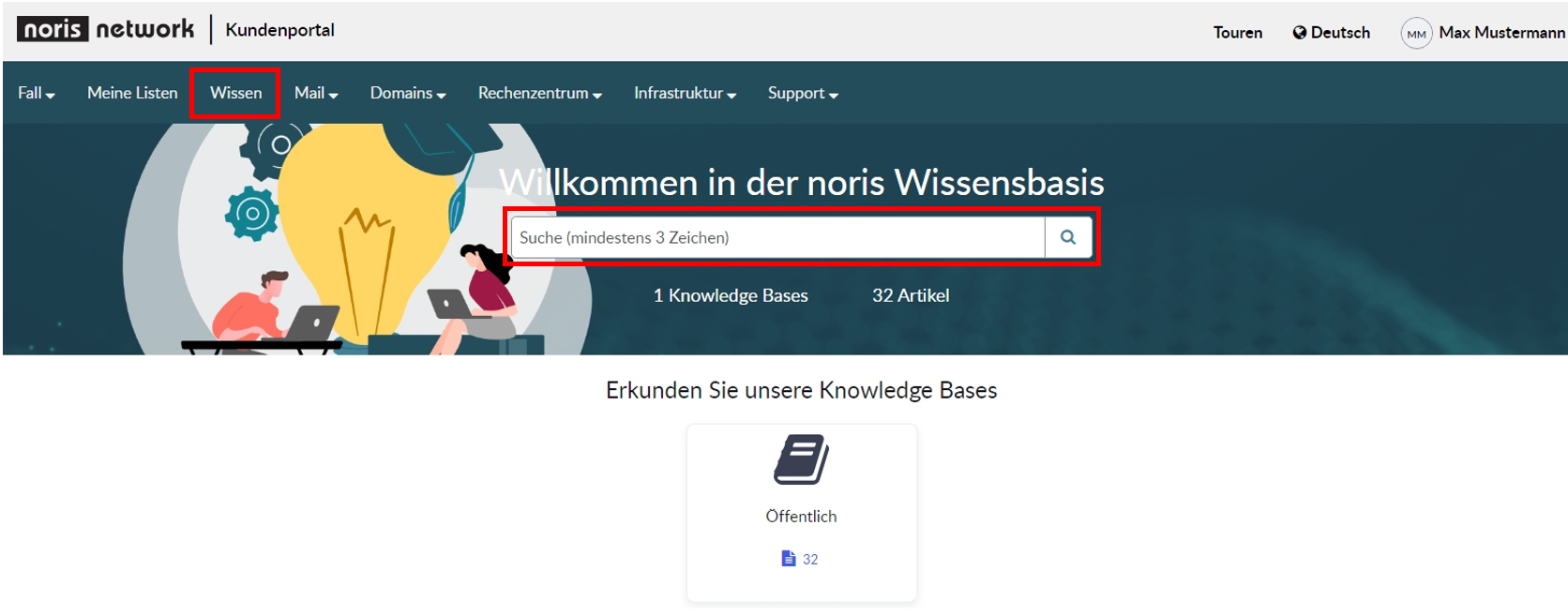Image resolution: width=1568 pixels, height=616 pixels.
Task: Click the 1 Knowledge Bases counter
Action: tap(731, 295)
